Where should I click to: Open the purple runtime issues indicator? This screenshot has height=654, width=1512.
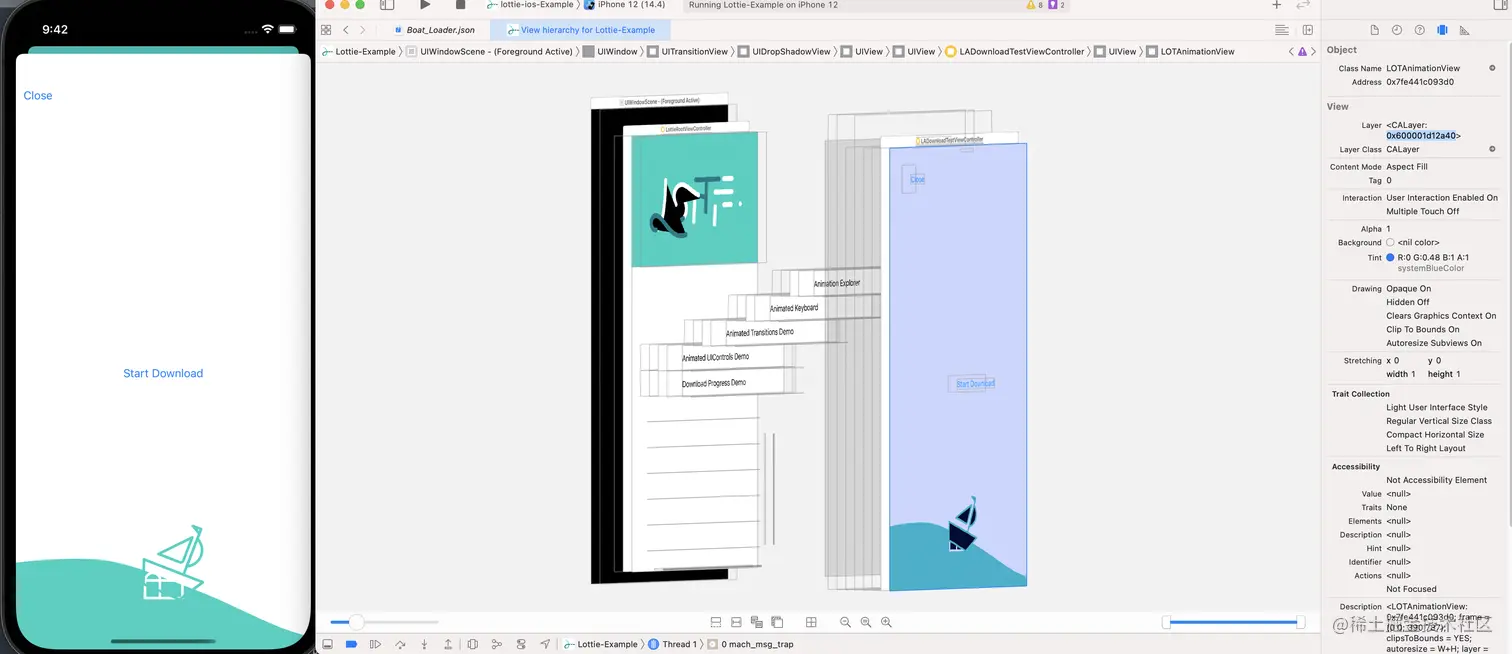pyautogui.click(x=1055, y=5)
